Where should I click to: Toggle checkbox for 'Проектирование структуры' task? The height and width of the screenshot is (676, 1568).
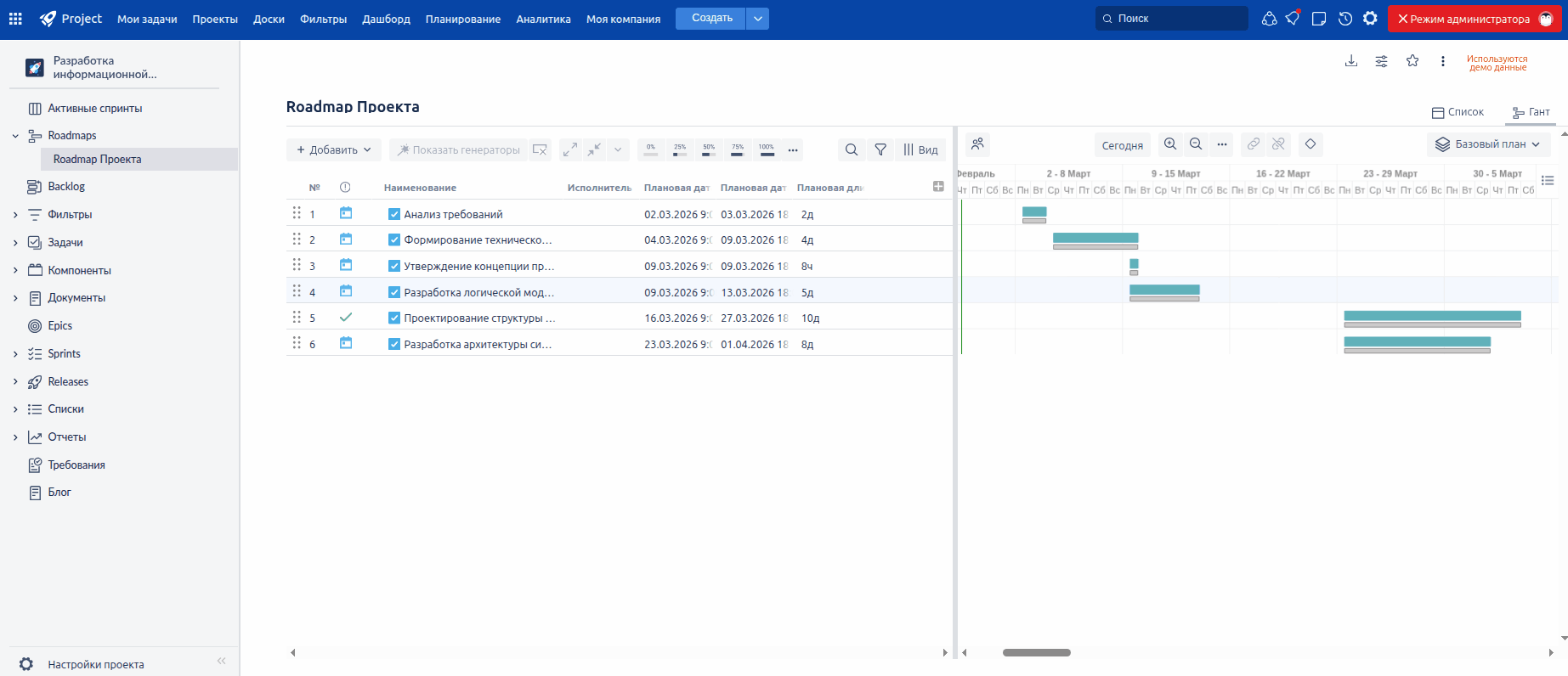[x=394, y=318]
